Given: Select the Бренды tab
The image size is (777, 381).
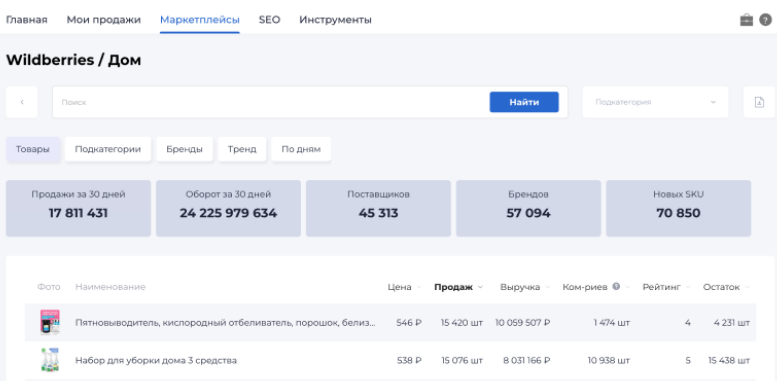Looking at the screenshot, I should click(x=184, y=149).
